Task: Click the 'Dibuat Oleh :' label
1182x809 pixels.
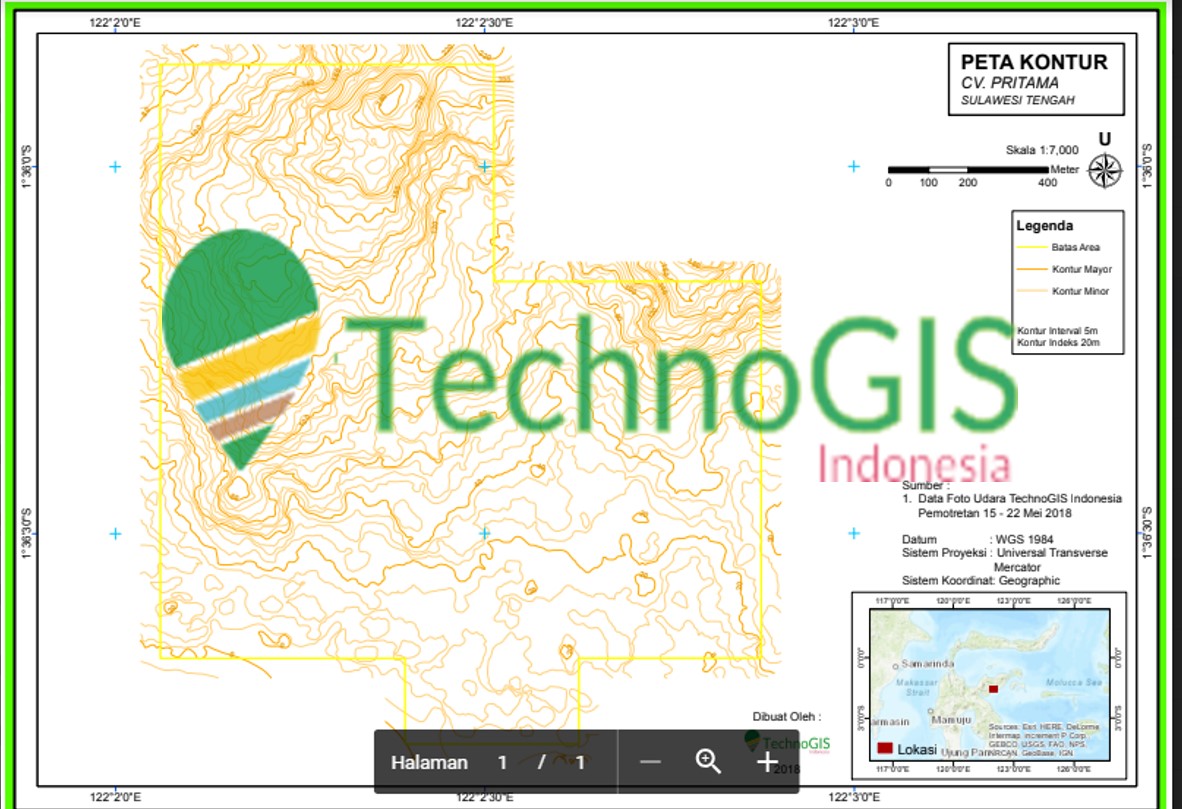Action: (x=786, y=716)
